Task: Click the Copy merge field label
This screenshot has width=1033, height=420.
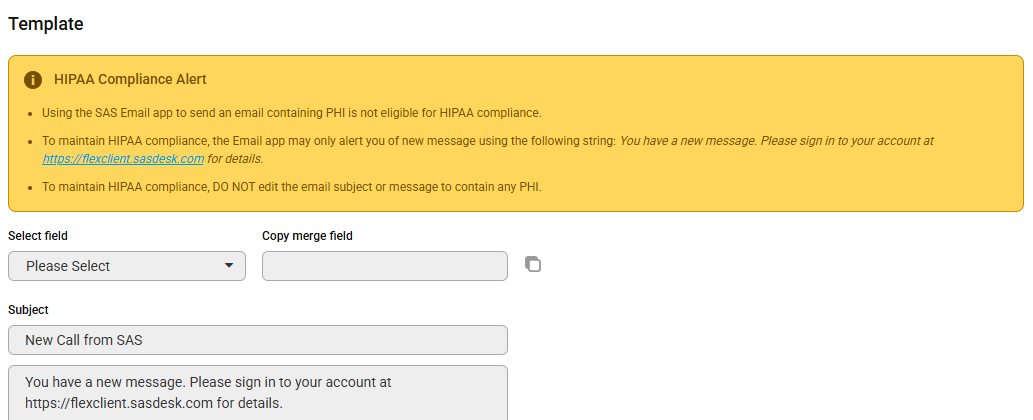Action: (307, 236)
